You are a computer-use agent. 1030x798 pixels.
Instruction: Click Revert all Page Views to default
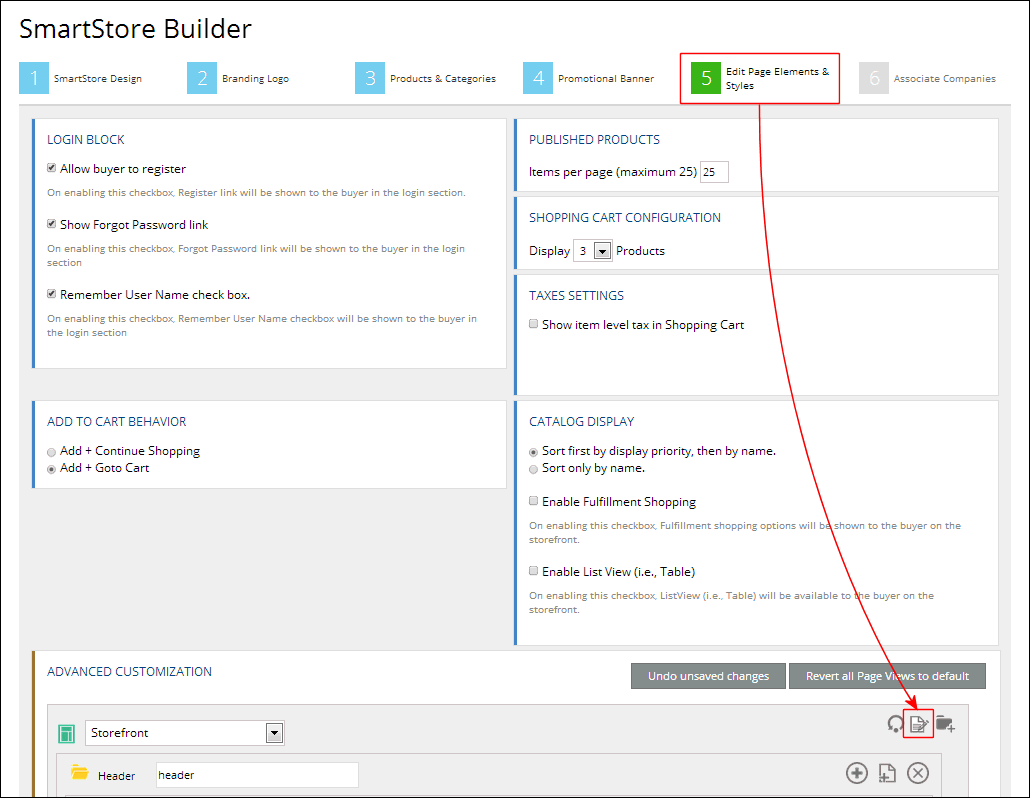tap(887, 676)
